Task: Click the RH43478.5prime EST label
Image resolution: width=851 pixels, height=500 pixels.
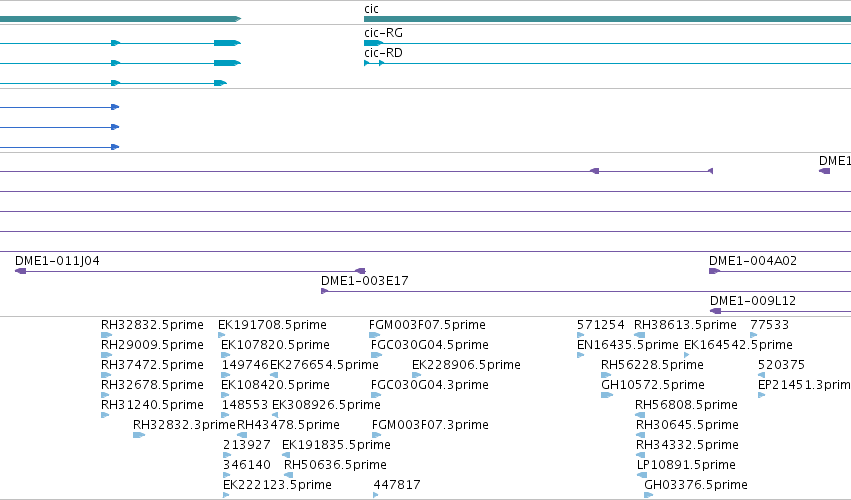Action: pyautogui.click(x=288, y=425)
